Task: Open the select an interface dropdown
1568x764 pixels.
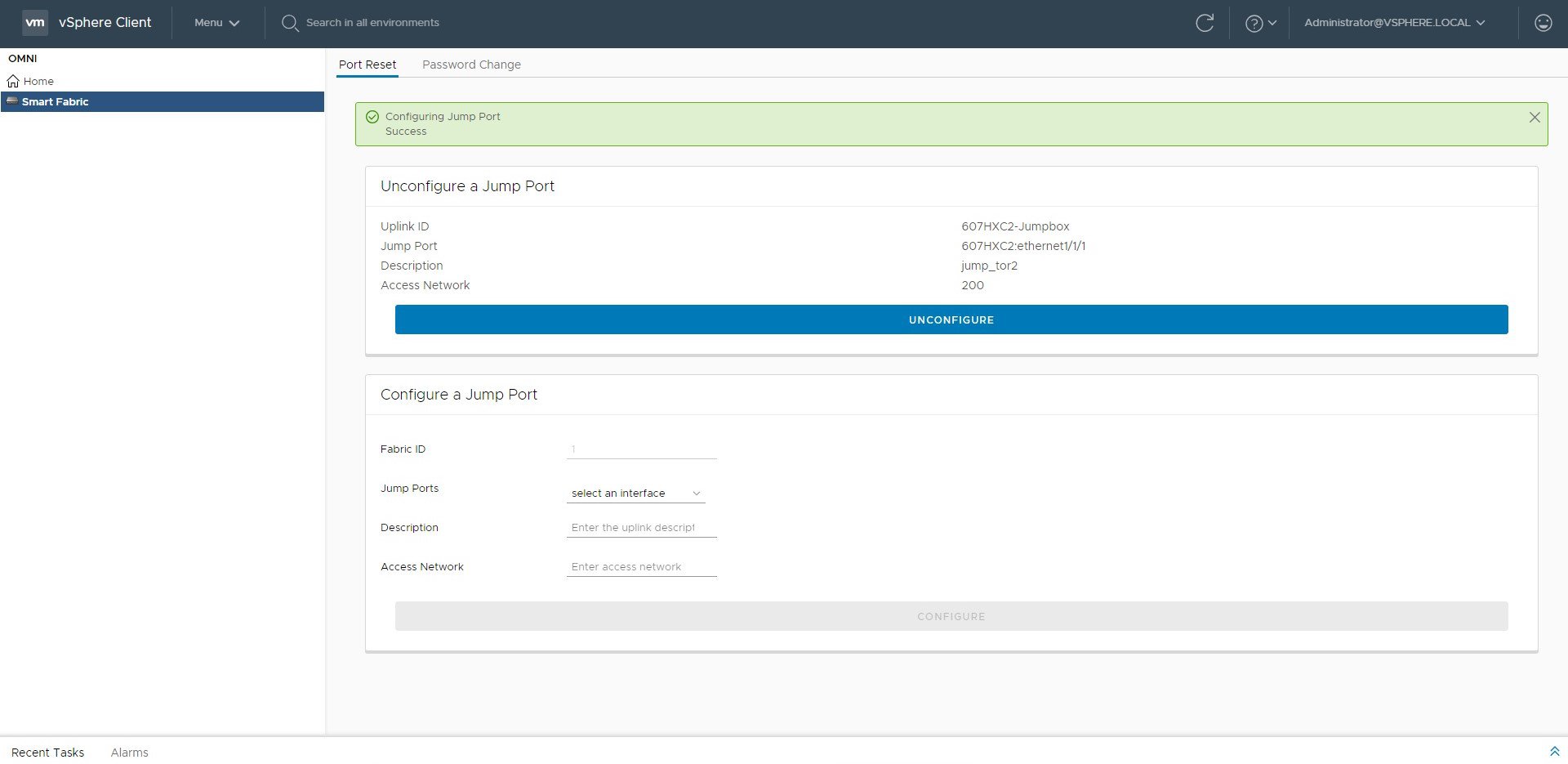Action: coord(635,493)
